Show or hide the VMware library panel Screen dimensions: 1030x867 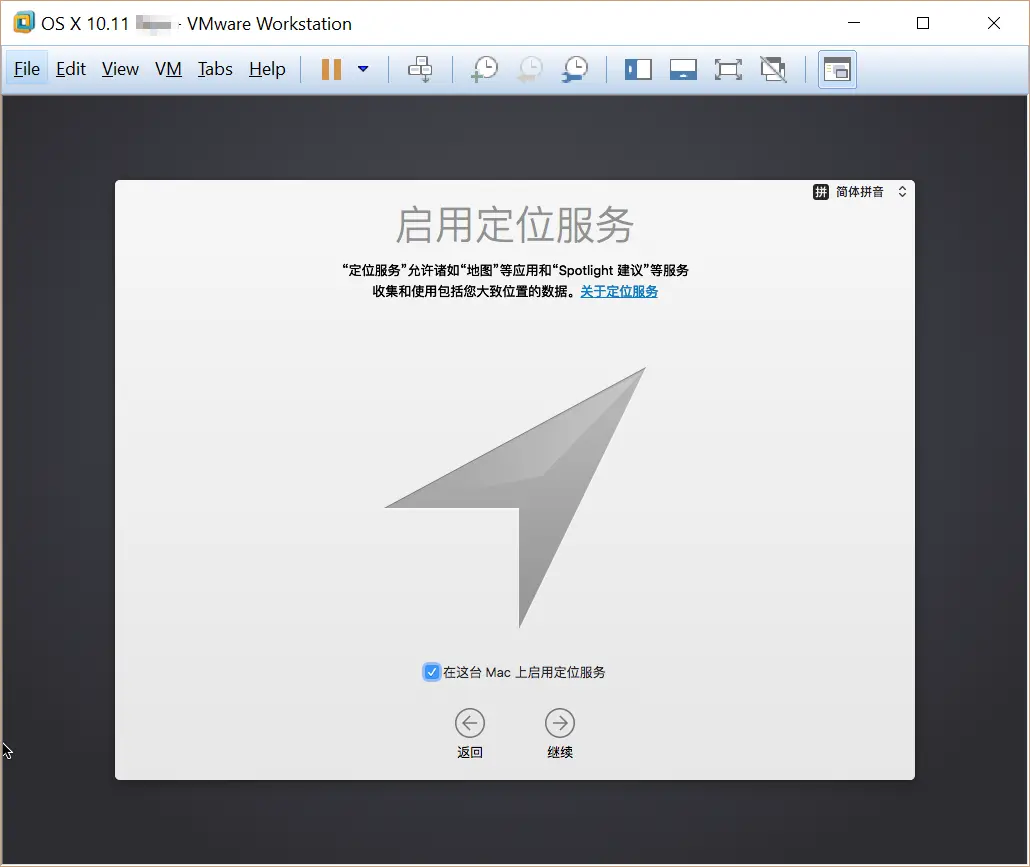tap(638, 69)
